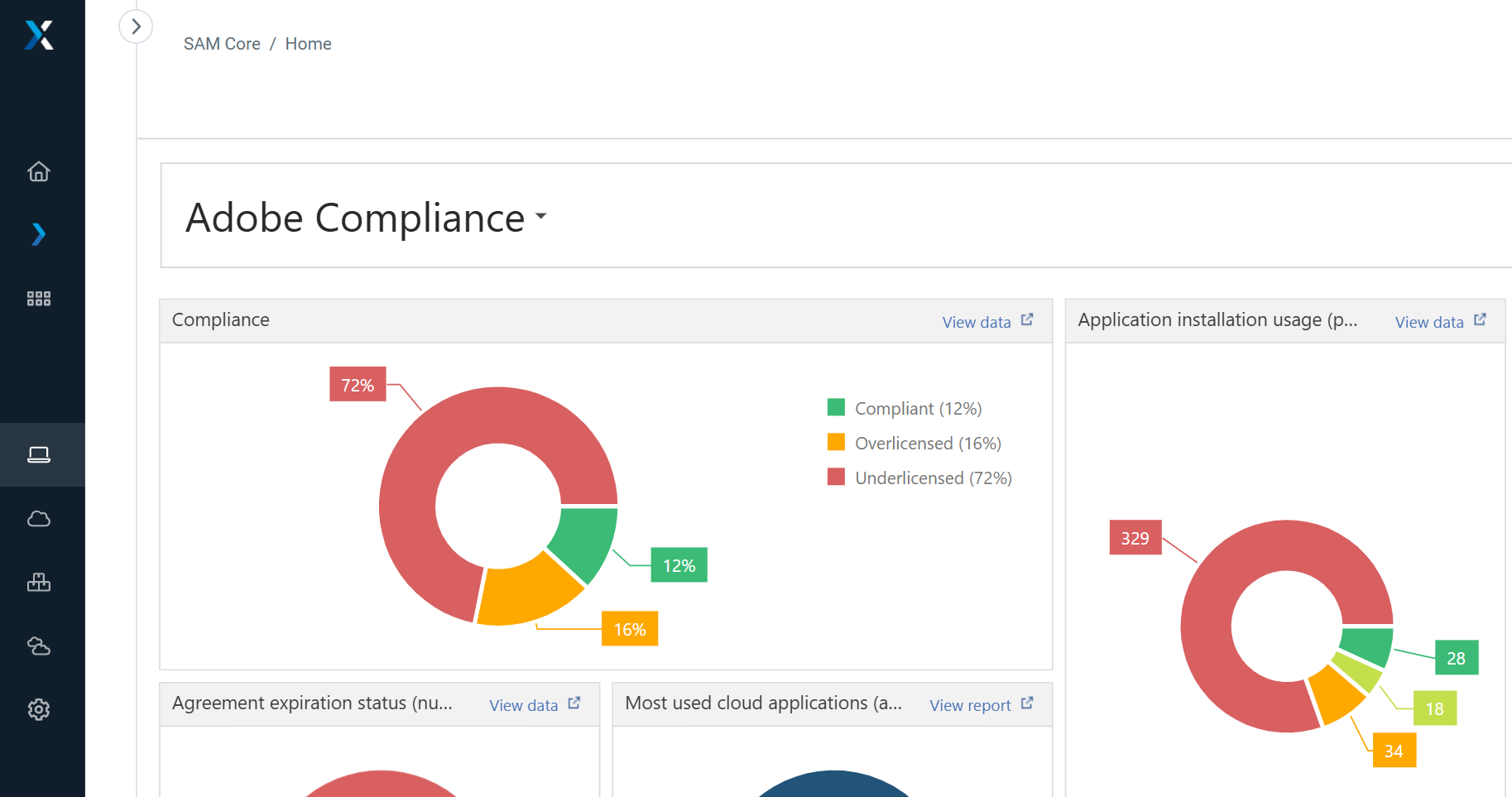Open the single cloud icon in sidebar
Viewport: 1512px width, 797px height.
tap(39, 519)
